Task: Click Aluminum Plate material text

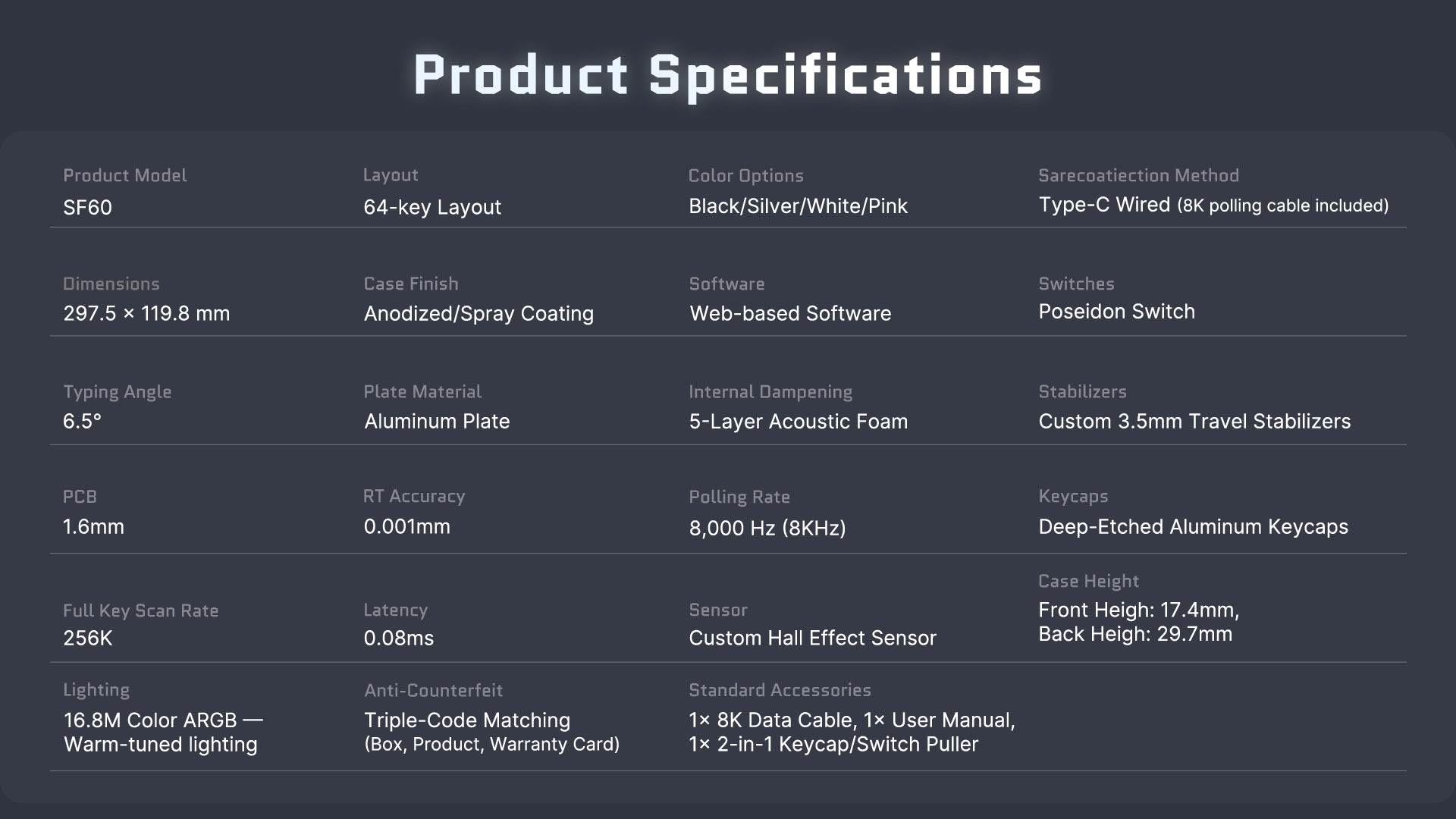Action: click(437, 422)
